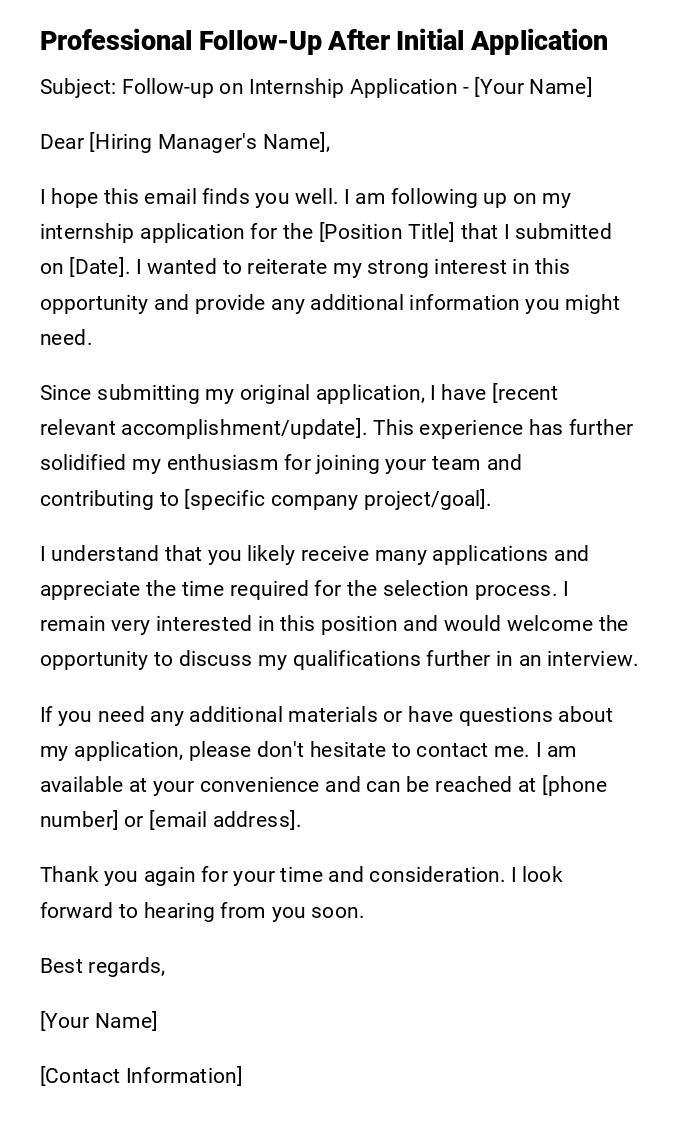Click the 'Best regards,' closing line

pyautogui.click(x=103, y=966)
